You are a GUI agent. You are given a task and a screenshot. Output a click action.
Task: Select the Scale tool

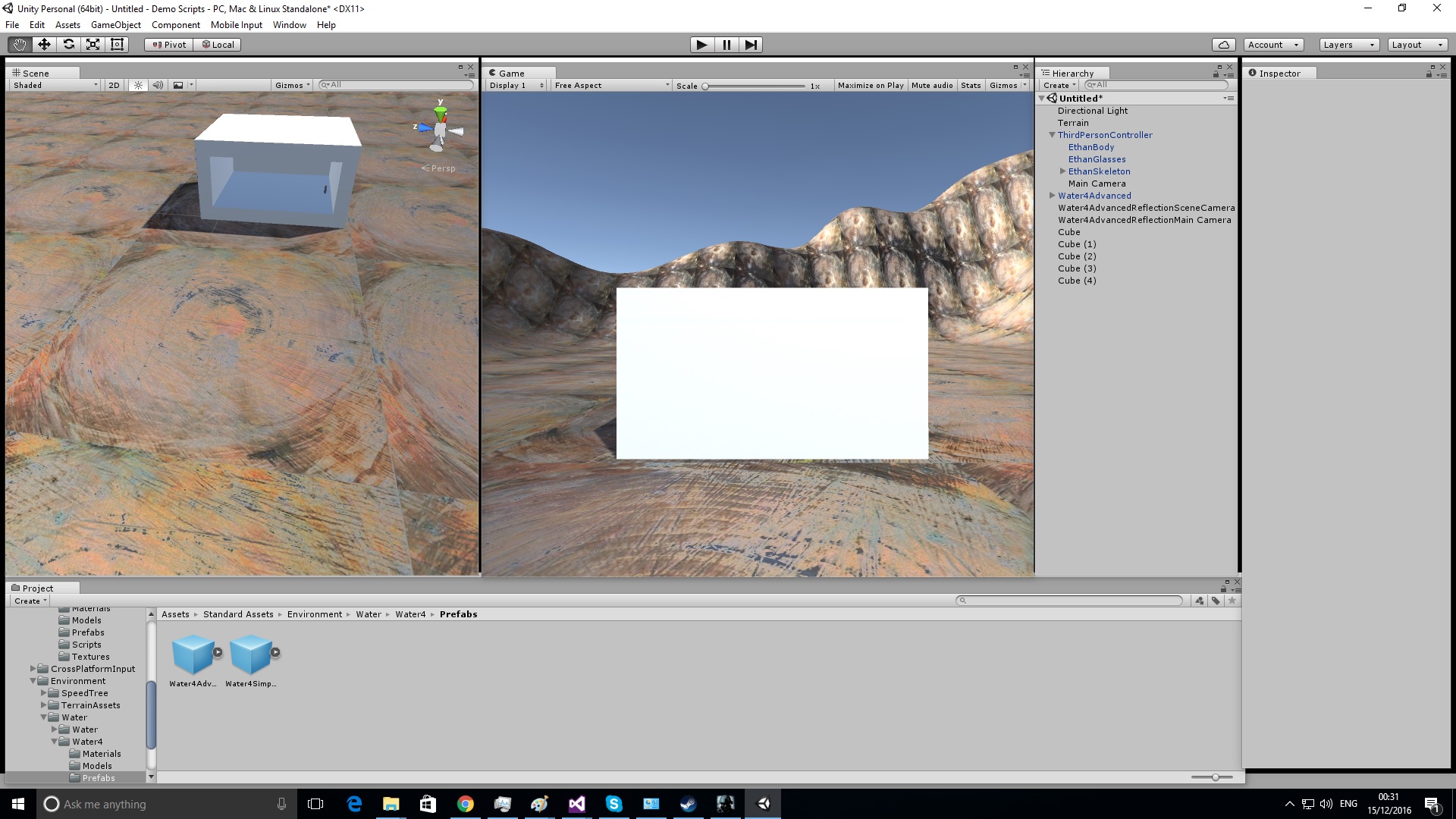pyautogui.click(x=93, y=45)
